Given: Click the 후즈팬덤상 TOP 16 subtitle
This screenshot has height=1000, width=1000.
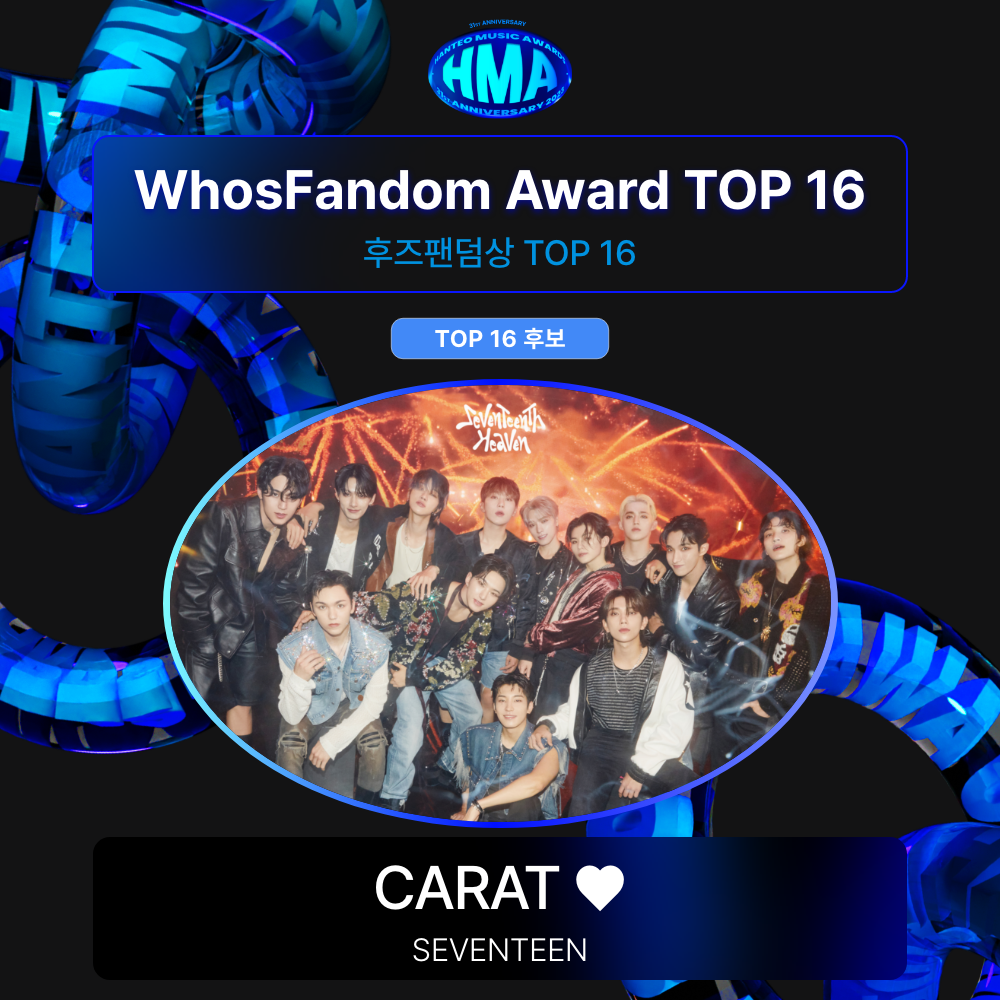Looking at the screenshot, I should click(499, 253).
